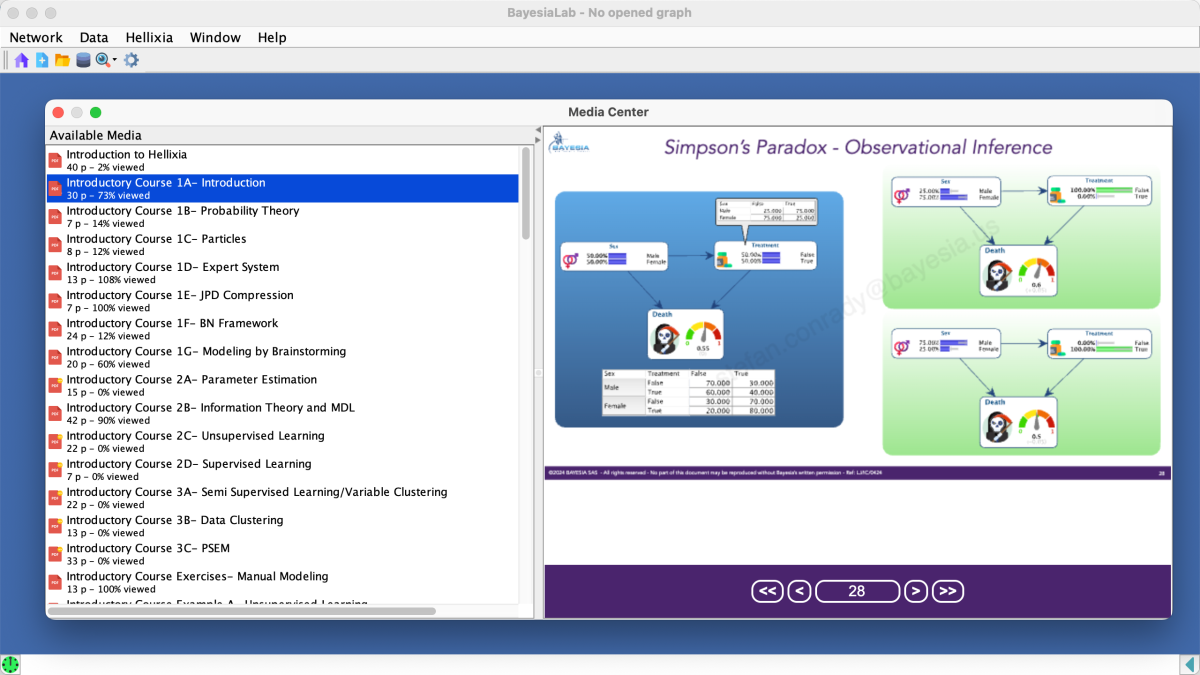
Task: Open the Window menu
Action: click(x=215, y=37)
